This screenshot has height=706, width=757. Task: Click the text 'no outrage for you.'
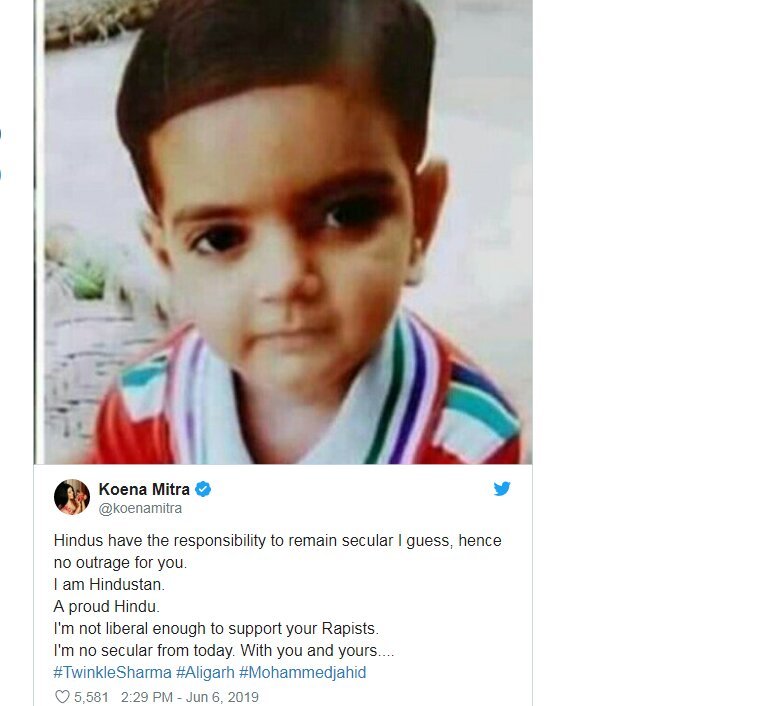[120, 563]
